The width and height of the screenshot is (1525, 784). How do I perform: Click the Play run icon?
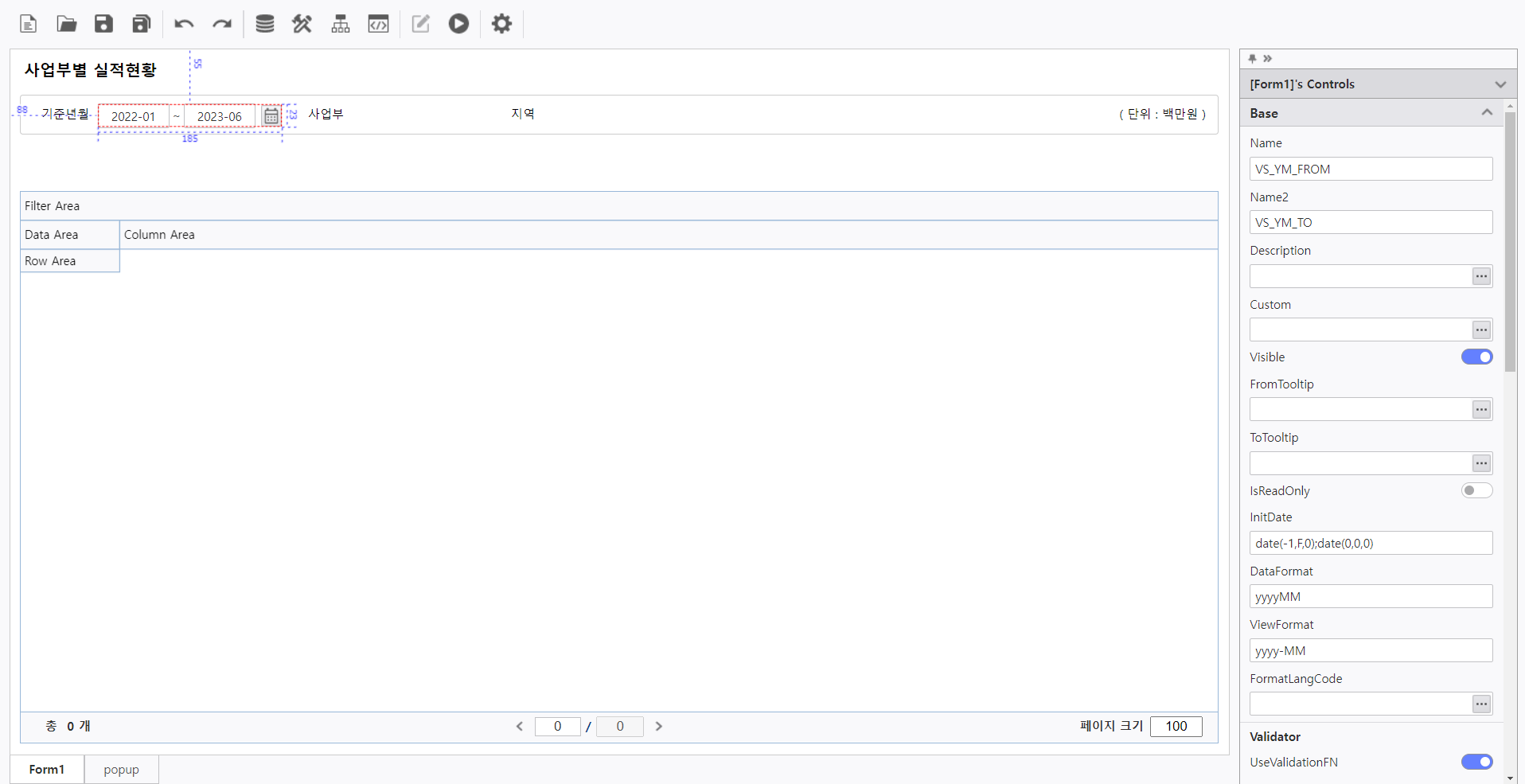458,24
